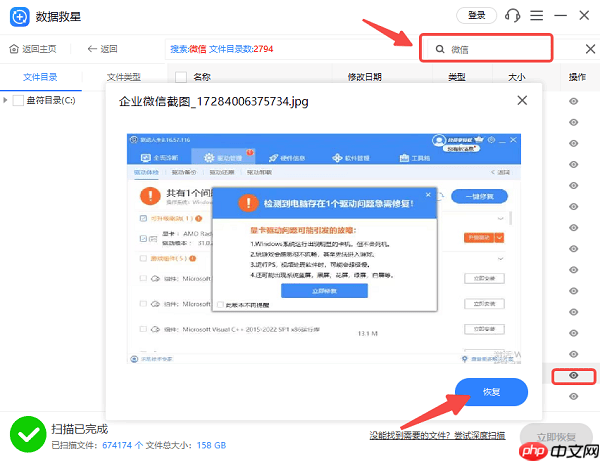Click the green scan complete checkmark icon
Viewport: 600px width, 461px height.
tap(28, 434)
